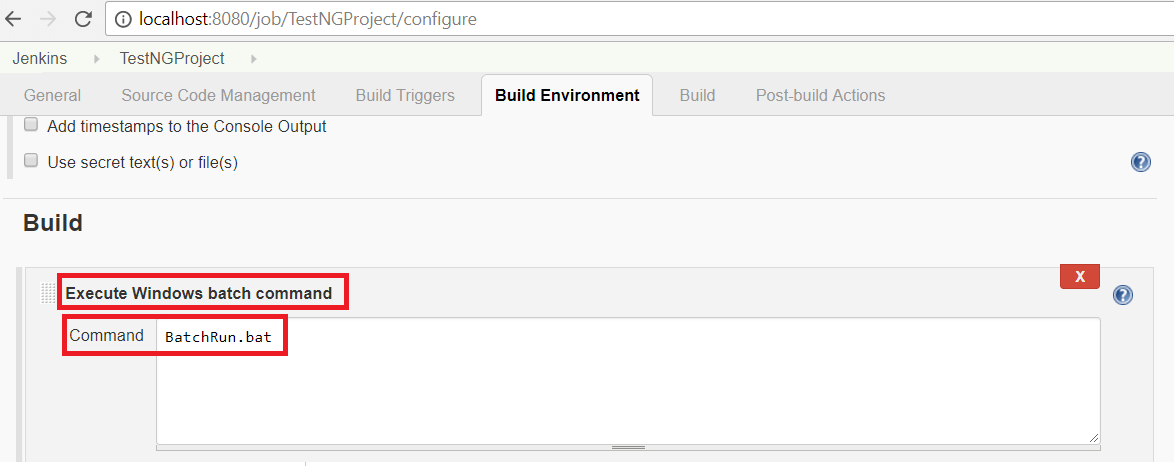Click the resize bar under the Command textarea
This screenshot has height=466, width=1174.
(x=628, y=447)
